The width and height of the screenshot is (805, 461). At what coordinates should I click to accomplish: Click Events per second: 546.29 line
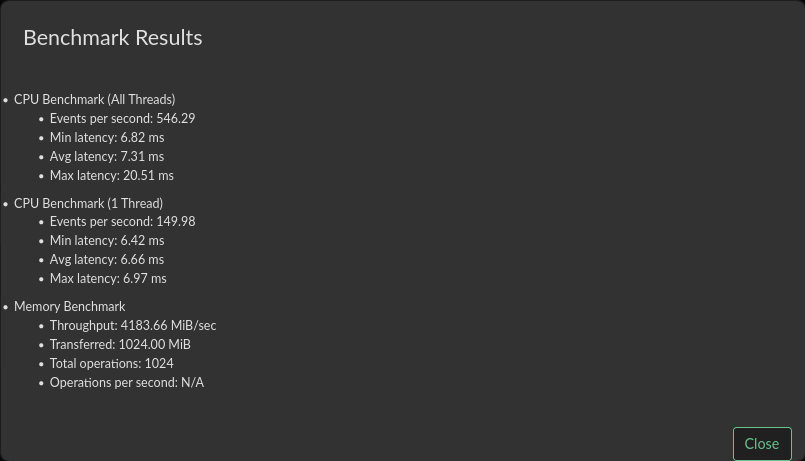(x=122, y=118)
